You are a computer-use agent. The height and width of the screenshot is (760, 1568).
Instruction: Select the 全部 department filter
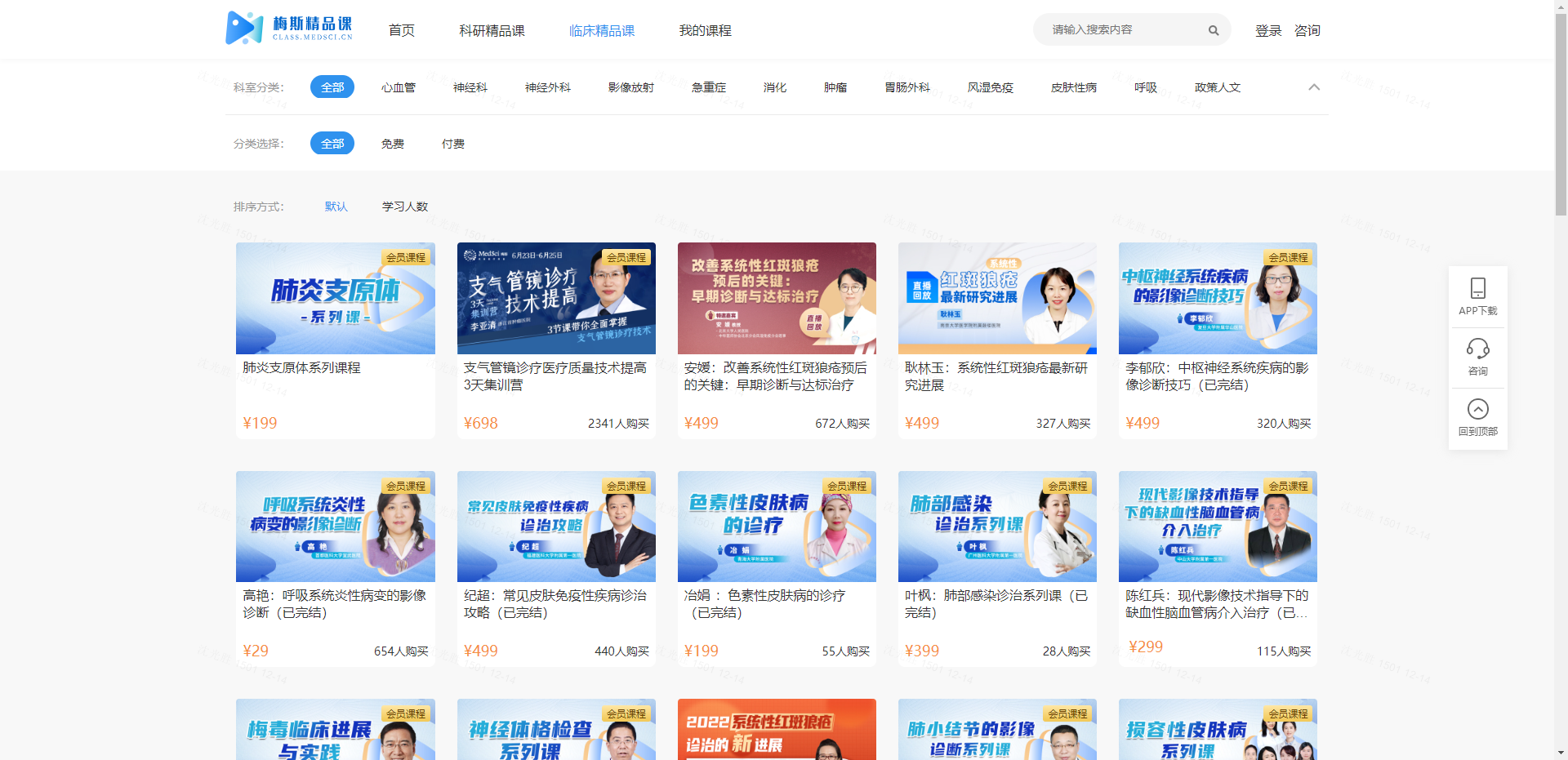point(332,87)
